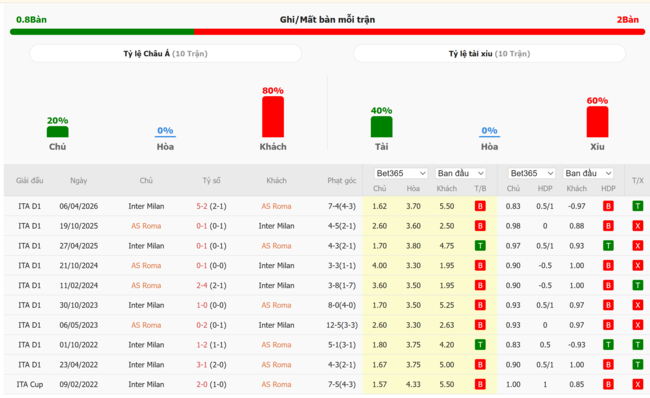Click X badge in the 30/10/2023 row
Viewport: 650px width, 398px height.
pos(638,305)
